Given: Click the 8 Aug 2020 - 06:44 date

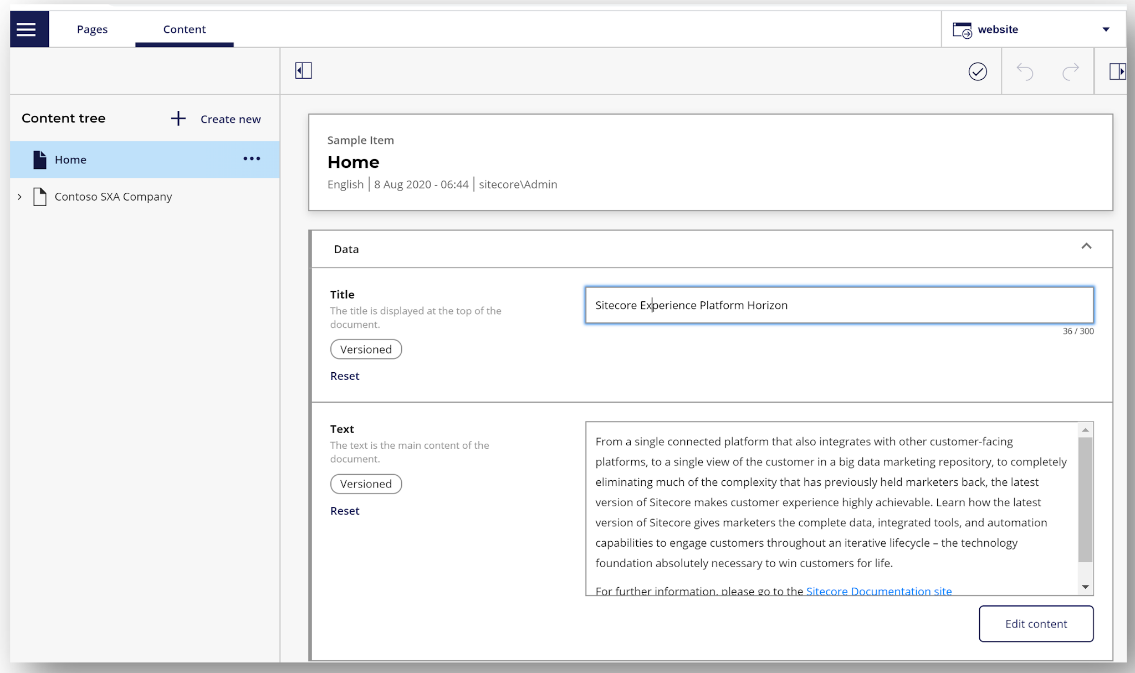Looking at the screenshot, I should (421, 185).
